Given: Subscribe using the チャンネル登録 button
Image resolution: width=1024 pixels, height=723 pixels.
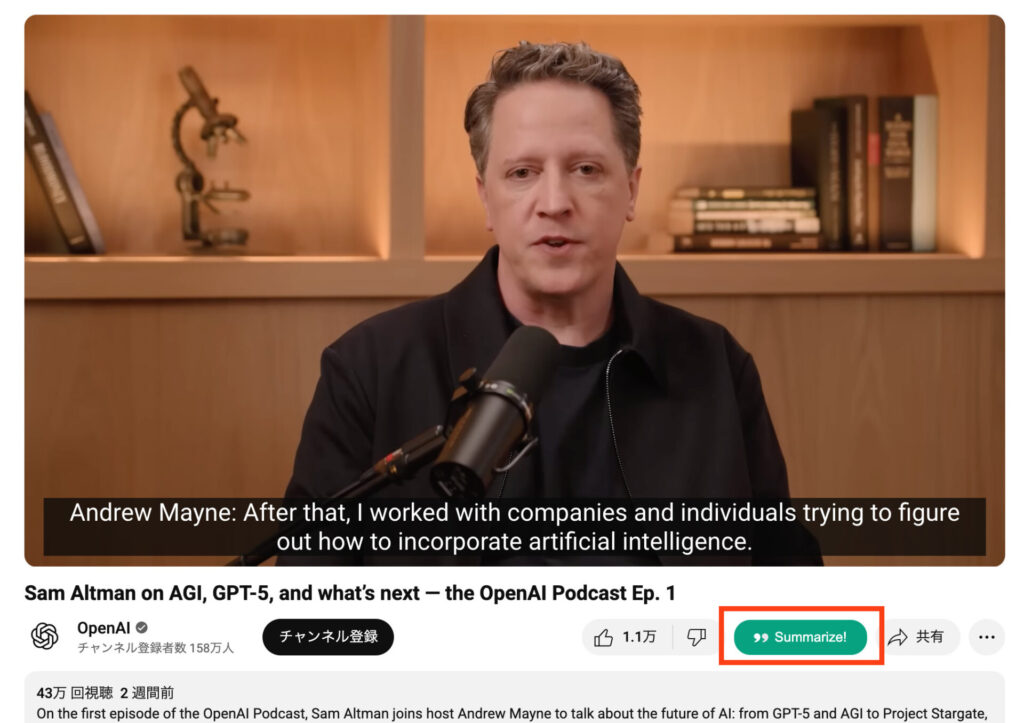Looking at the screenshot, I should click(328, 637).
